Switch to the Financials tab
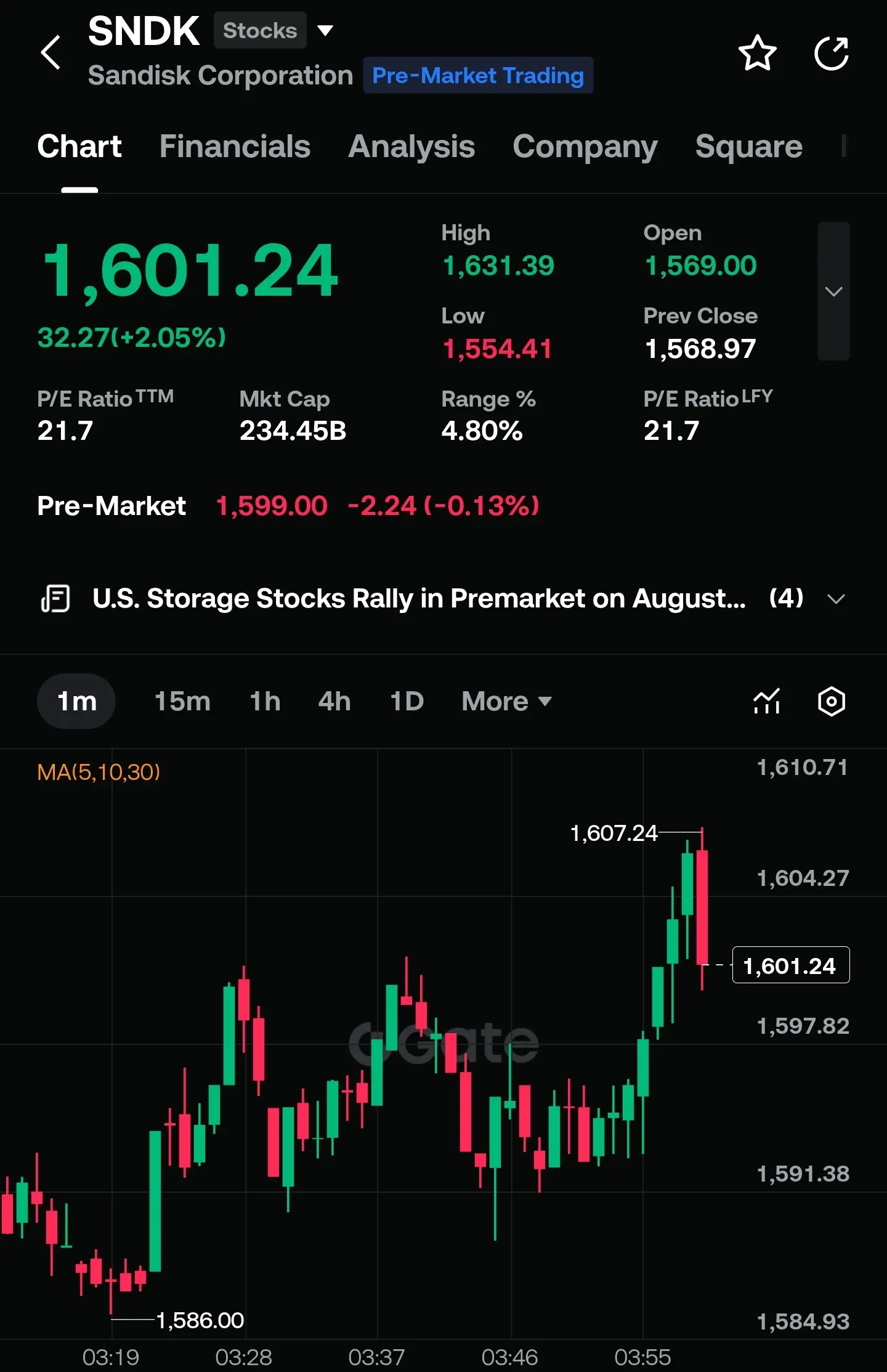This screenshot has width=887, height=1372. (235, 147)
